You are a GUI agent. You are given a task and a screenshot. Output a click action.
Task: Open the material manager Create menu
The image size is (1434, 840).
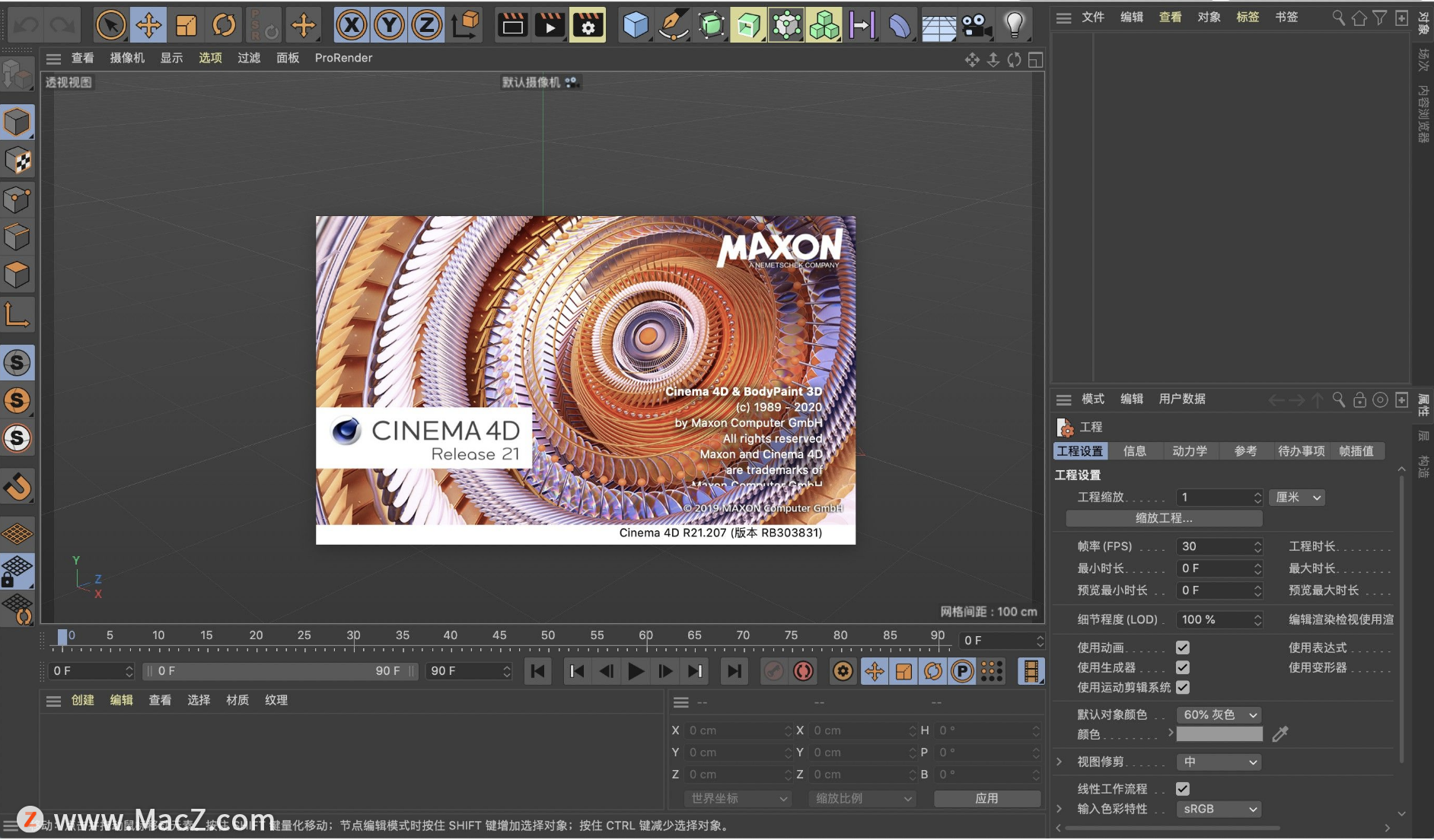[x=83, y=700]
